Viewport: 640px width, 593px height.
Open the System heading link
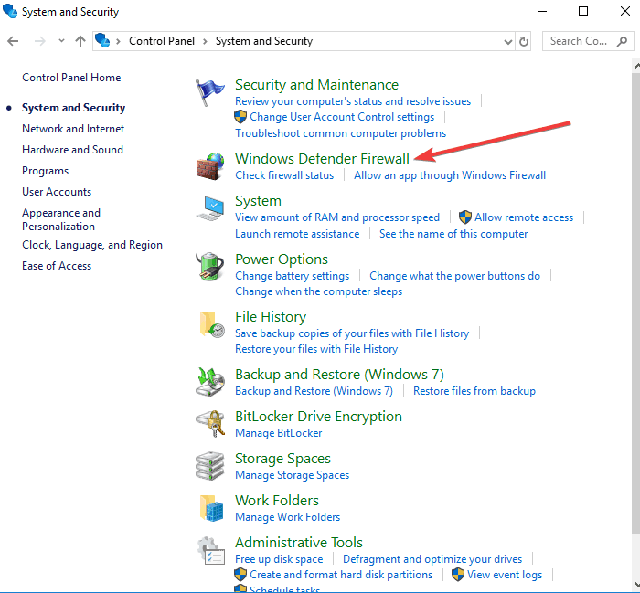tap(258, 201)
